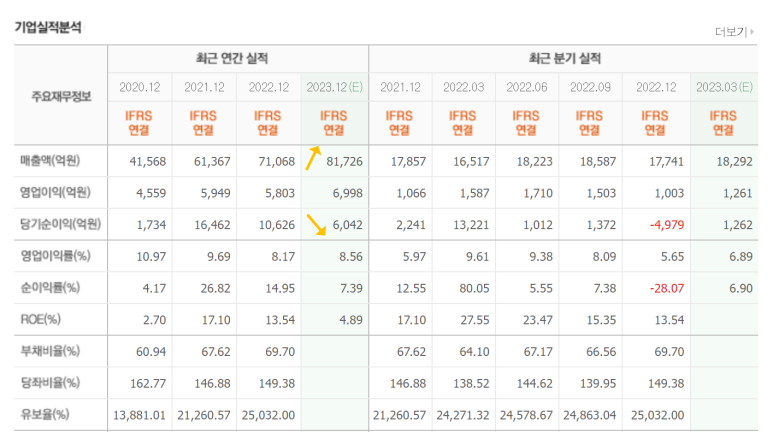Screen dimensions: 773x432
Task: Open the 더보기 link
Action: click(x=731, y=32)
